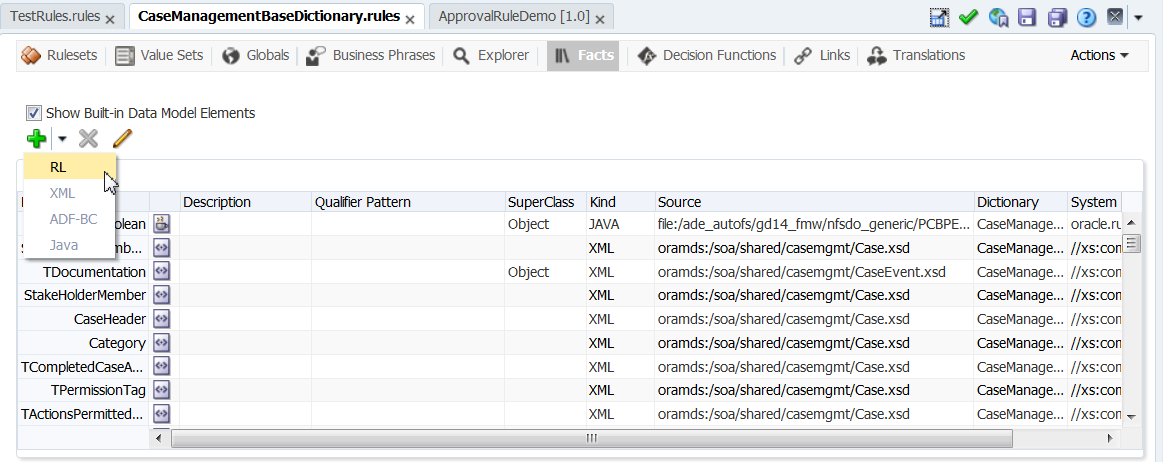Expand the Actions dropdown menu
Screen dimensions: 1163x462
1099,56
